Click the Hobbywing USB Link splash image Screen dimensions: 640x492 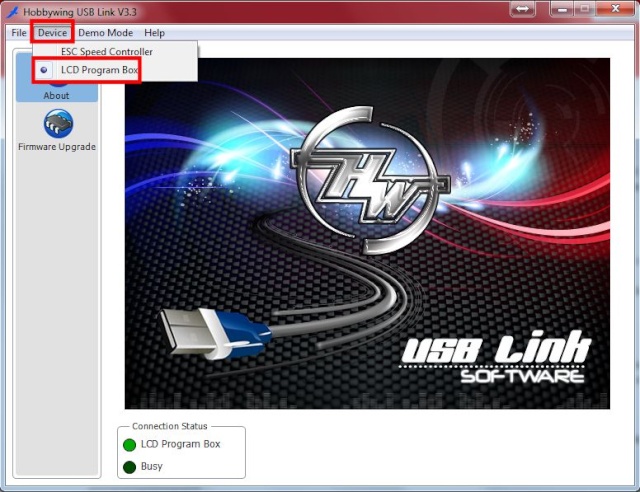[367, 233]
